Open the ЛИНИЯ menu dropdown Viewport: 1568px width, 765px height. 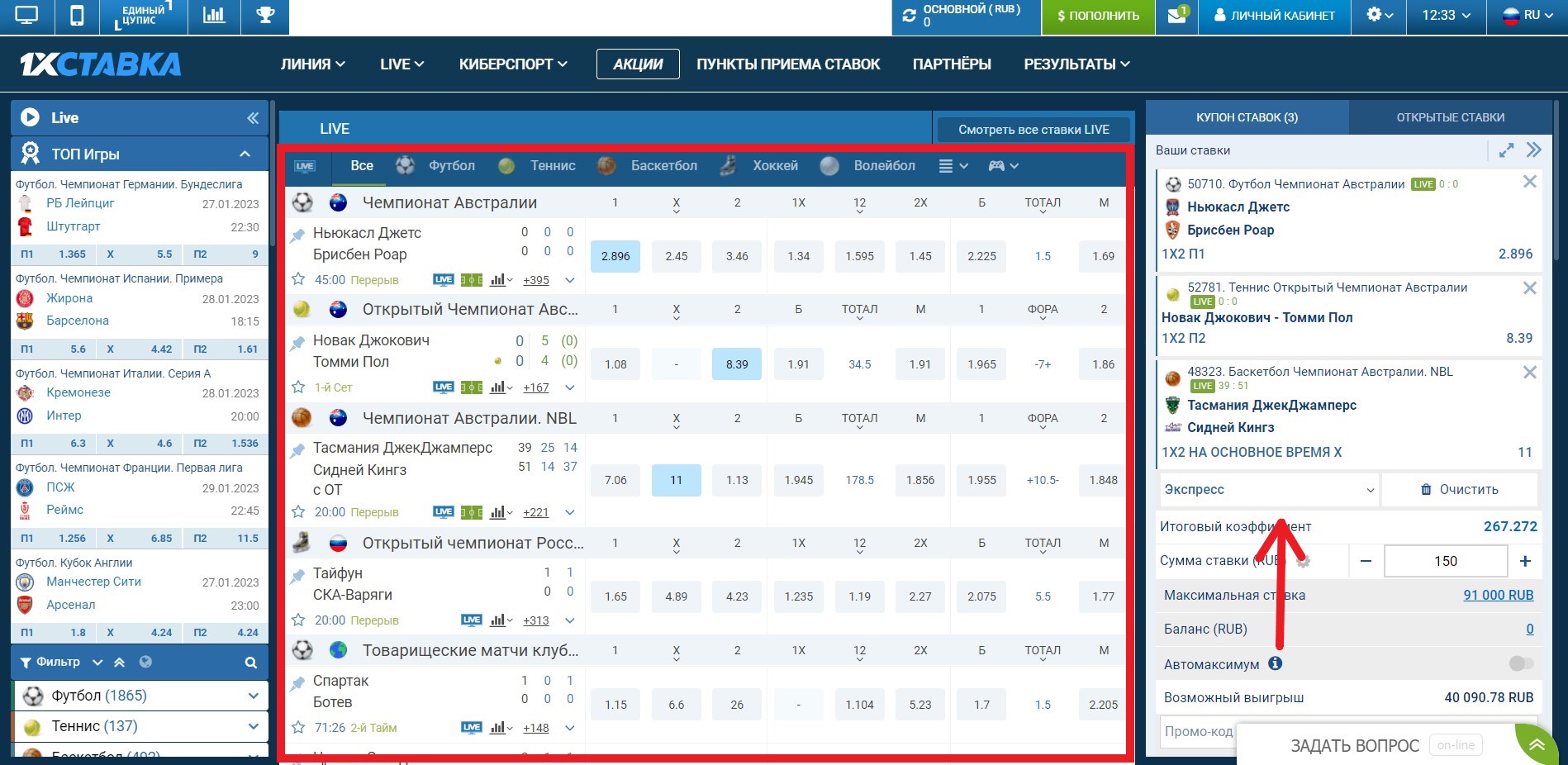click(x=313, y=64)
